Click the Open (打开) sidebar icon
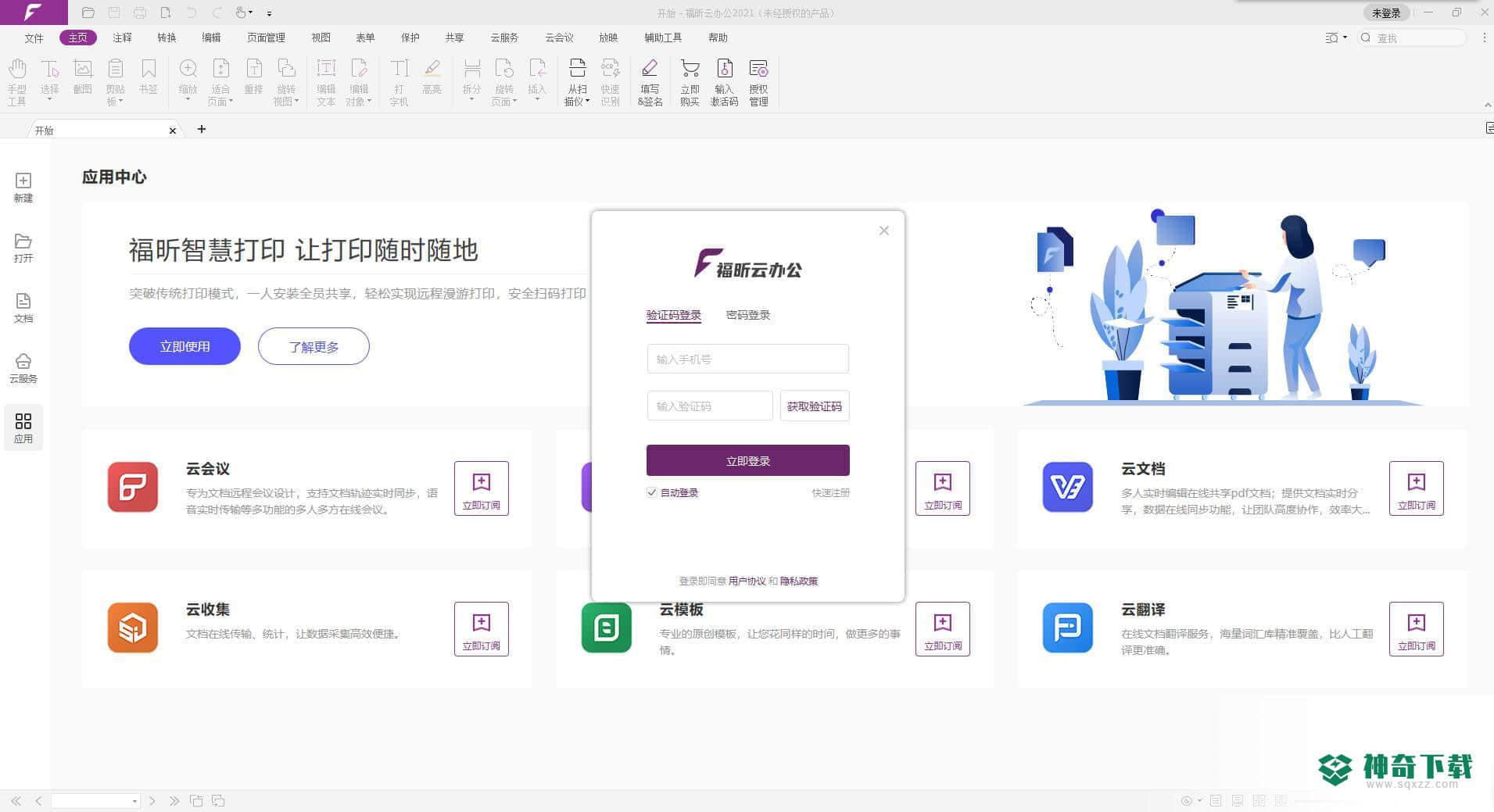Viewport: 1494px width, 812px height. (x=23, y=248)
